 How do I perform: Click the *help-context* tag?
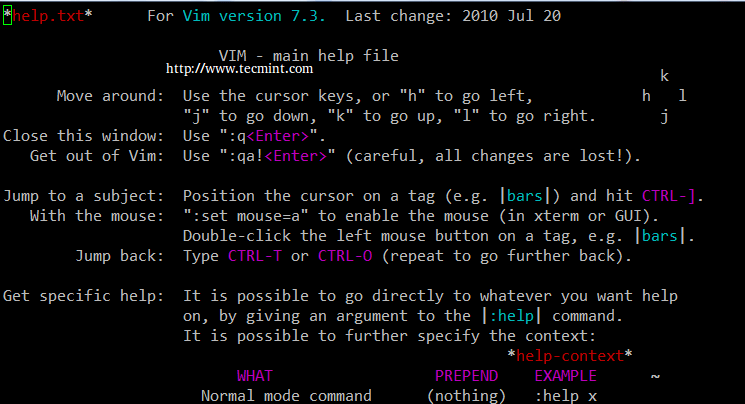coord(570,355)
